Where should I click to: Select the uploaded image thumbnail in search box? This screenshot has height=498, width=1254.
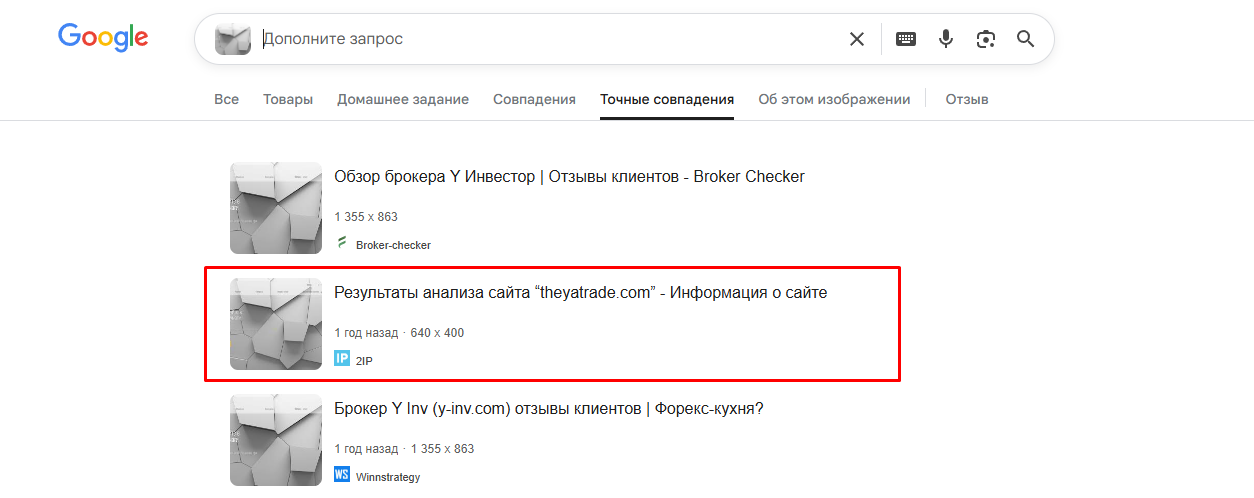232,39
